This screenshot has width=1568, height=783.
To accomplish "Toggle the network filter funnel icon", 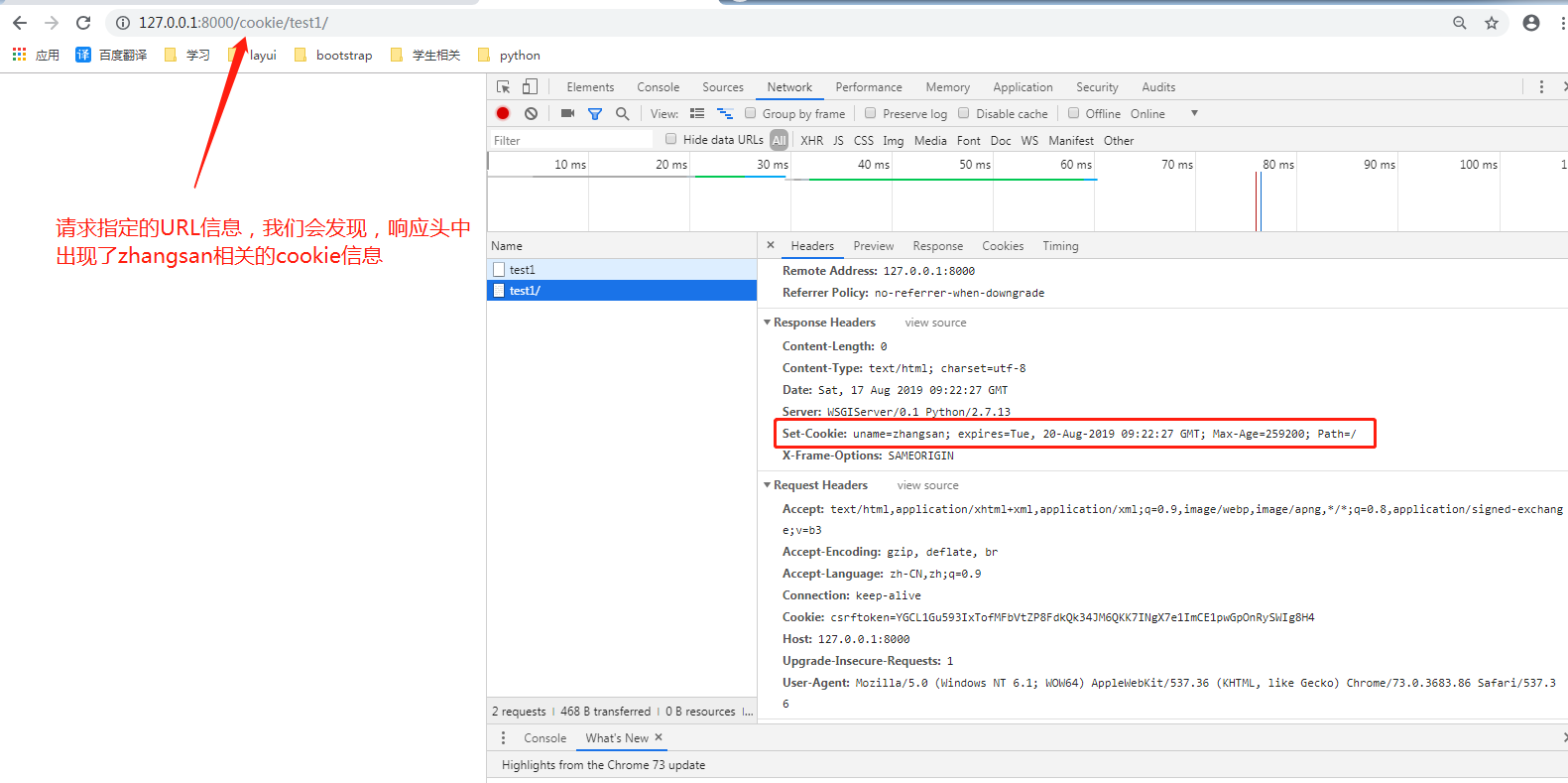I will 595,114.
